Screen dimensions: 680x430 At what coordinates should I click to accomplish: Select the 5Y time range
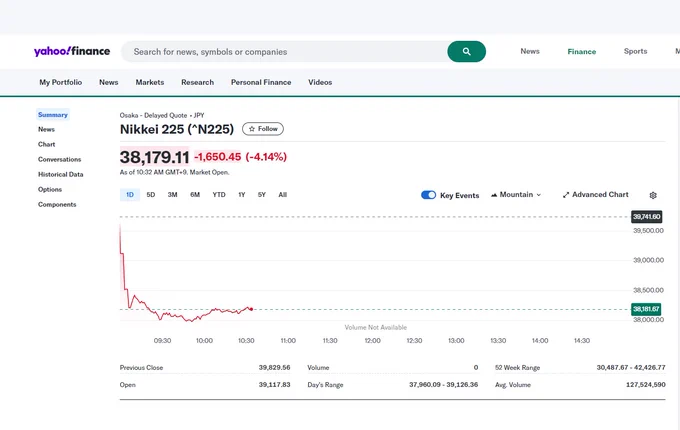click(262, 195)
